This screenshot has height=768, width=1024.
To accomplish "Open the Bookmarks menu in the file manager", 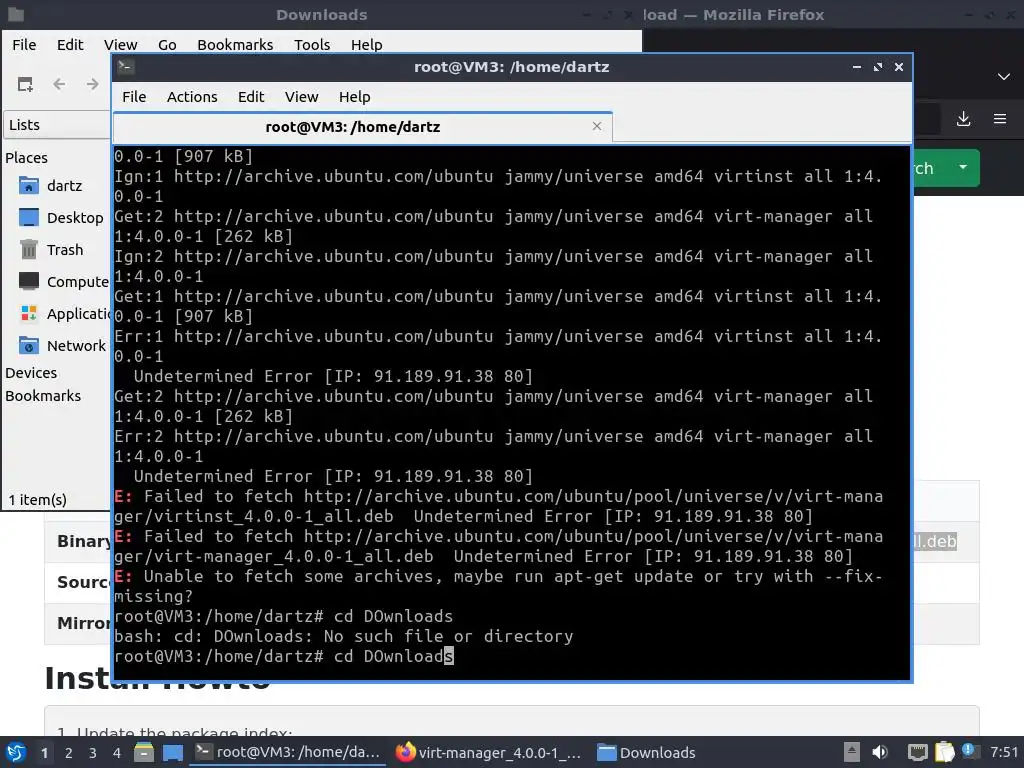I will [x=235, y=44].
